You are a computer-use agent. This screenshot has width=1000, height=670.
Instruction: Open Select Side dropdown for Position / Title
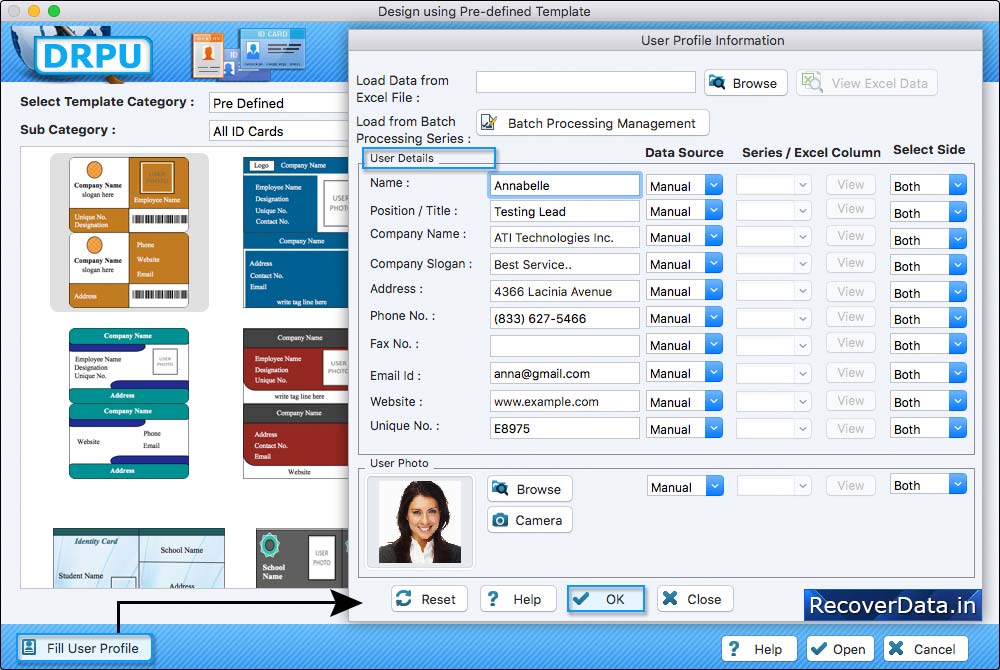click(928, 213)
